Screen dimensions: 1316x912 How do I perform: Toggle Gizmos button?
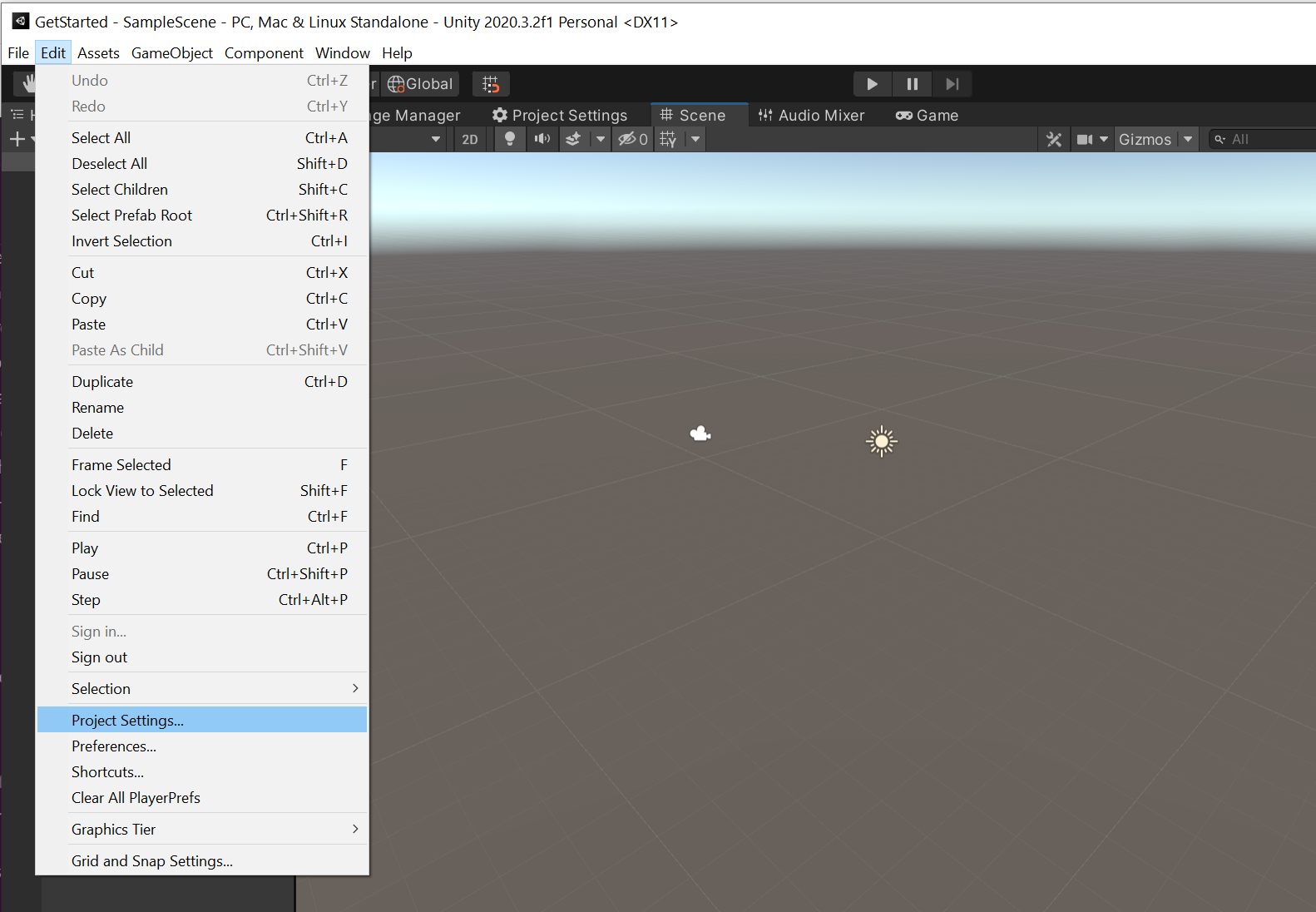click(1145, 139)
